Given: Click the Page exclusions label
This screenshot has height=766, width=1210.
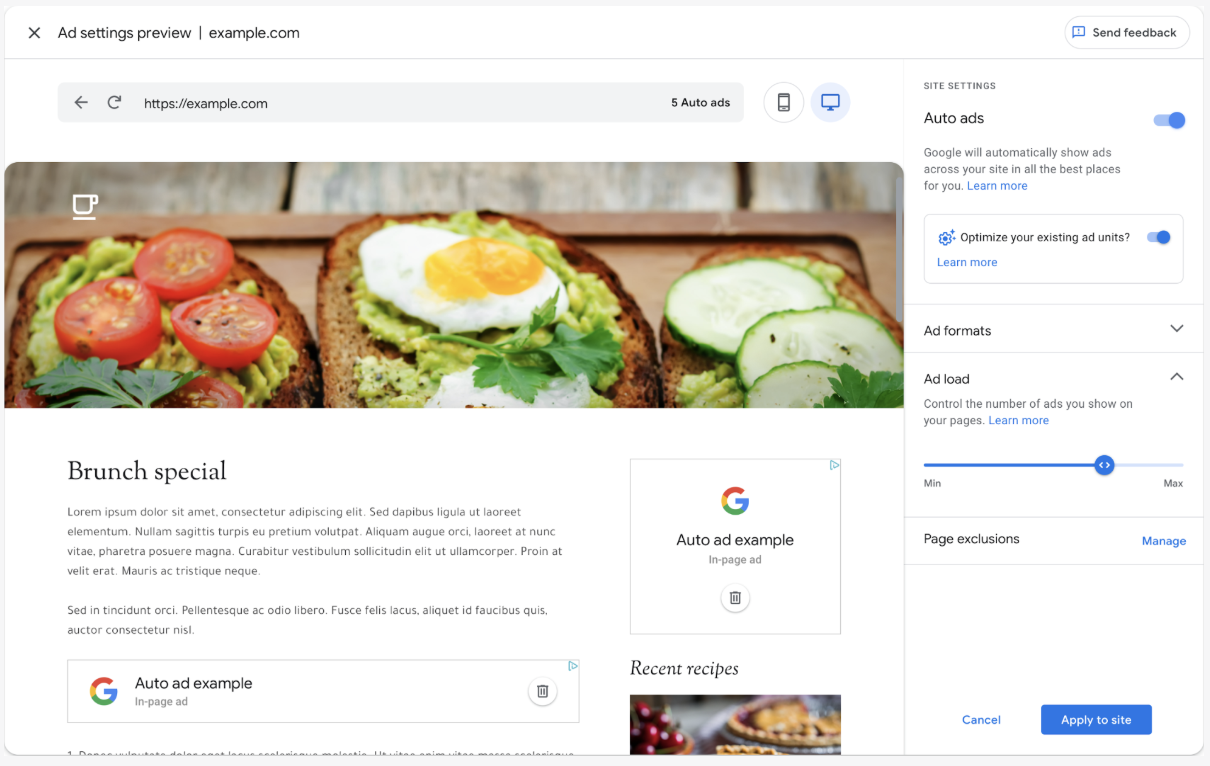Looking at the screenshot, I should click(x=972, y=539).
